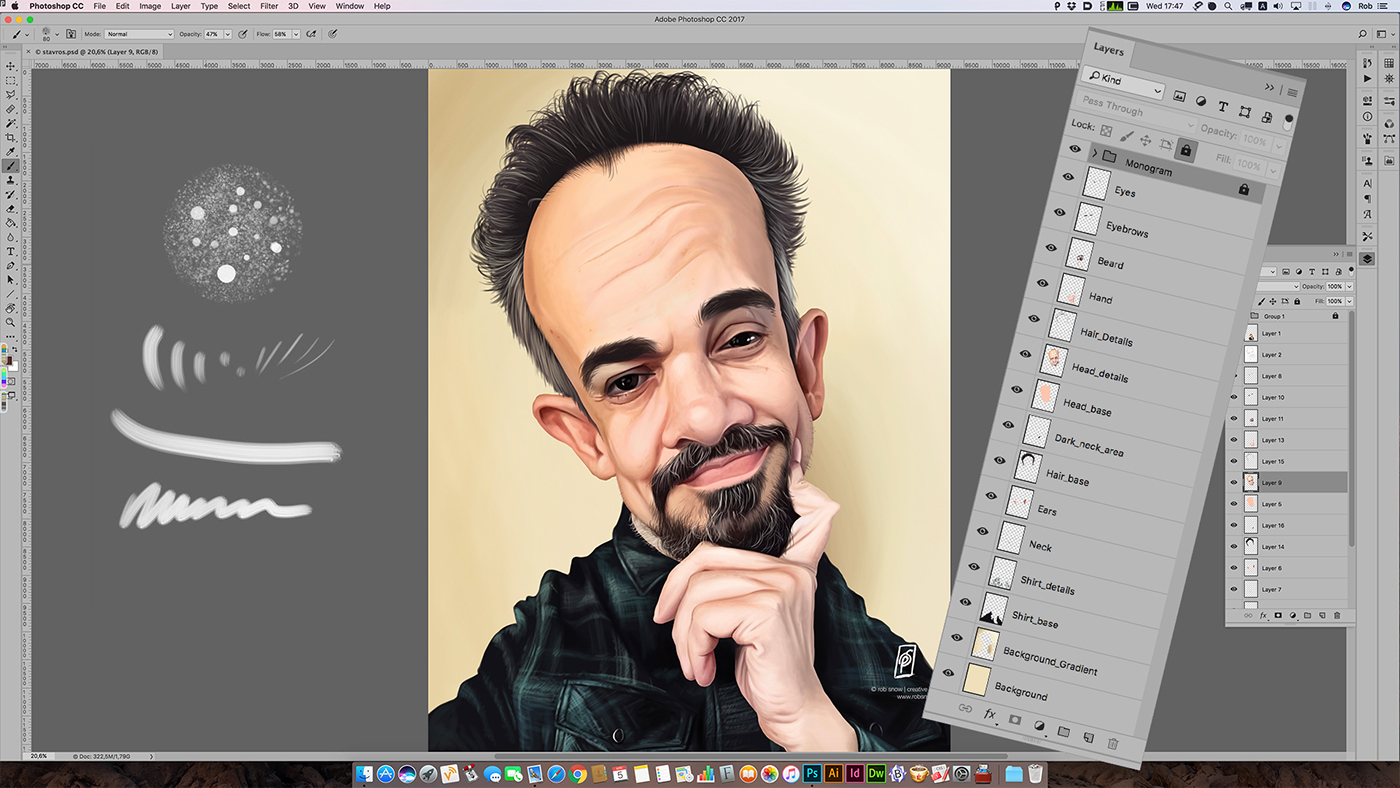Click the type layer filter icon in the tilted Layers panel
Screen dimensions: 1400x788
(1223, 107)
